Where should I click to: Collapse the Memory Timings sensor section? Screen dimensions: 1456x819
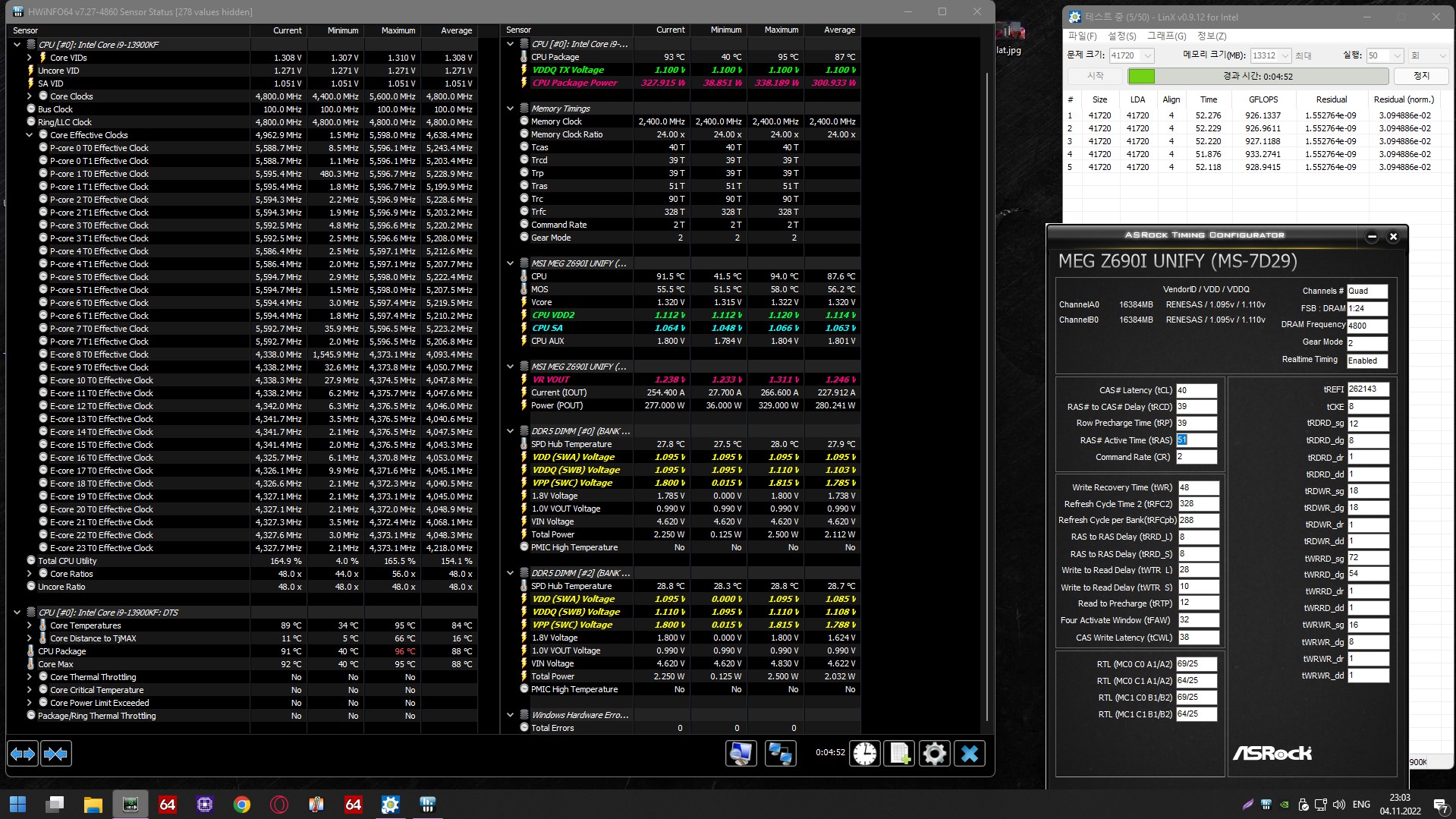pos(511,109)
